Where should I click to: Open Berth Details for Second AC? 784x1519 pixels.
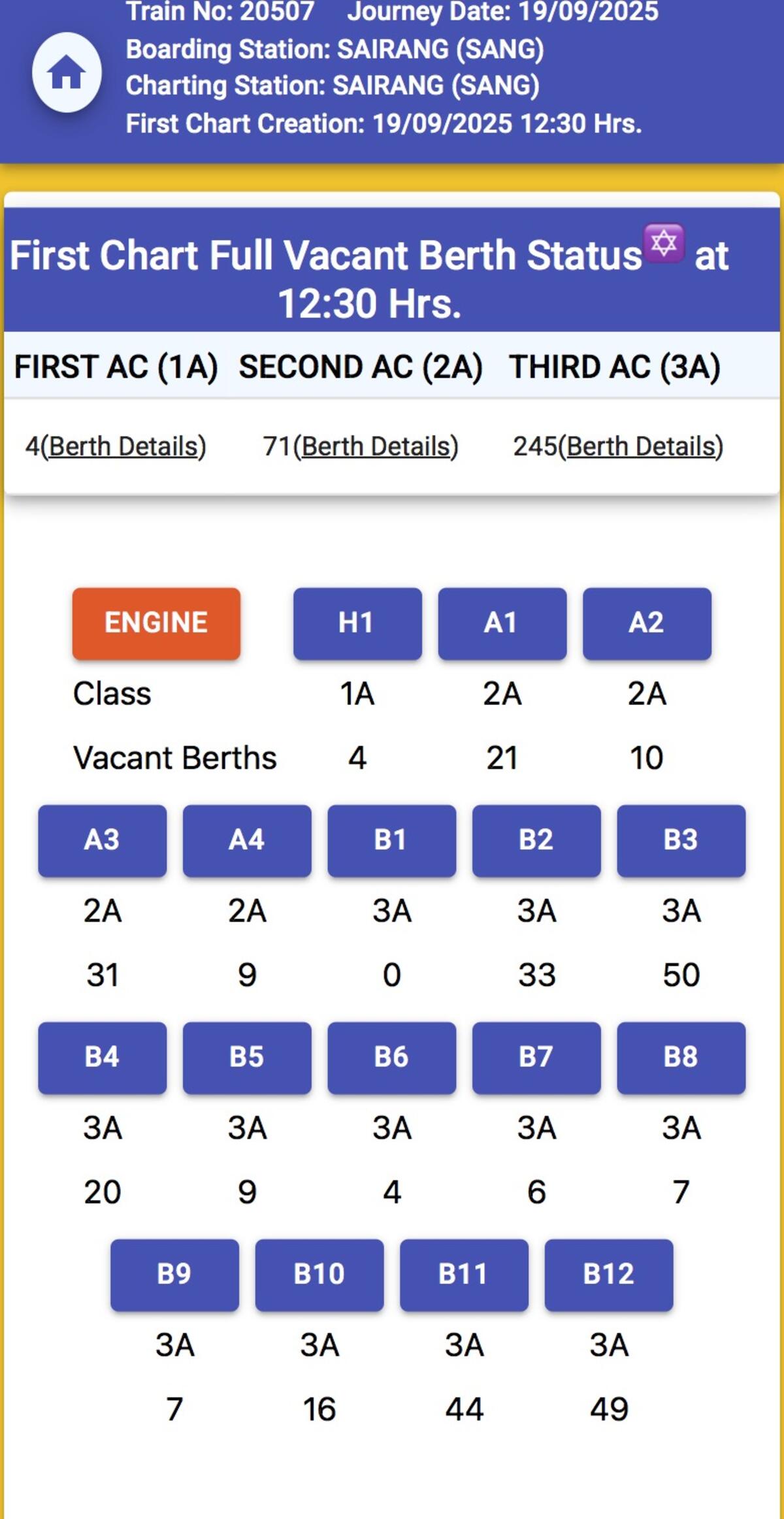(376, 447)
